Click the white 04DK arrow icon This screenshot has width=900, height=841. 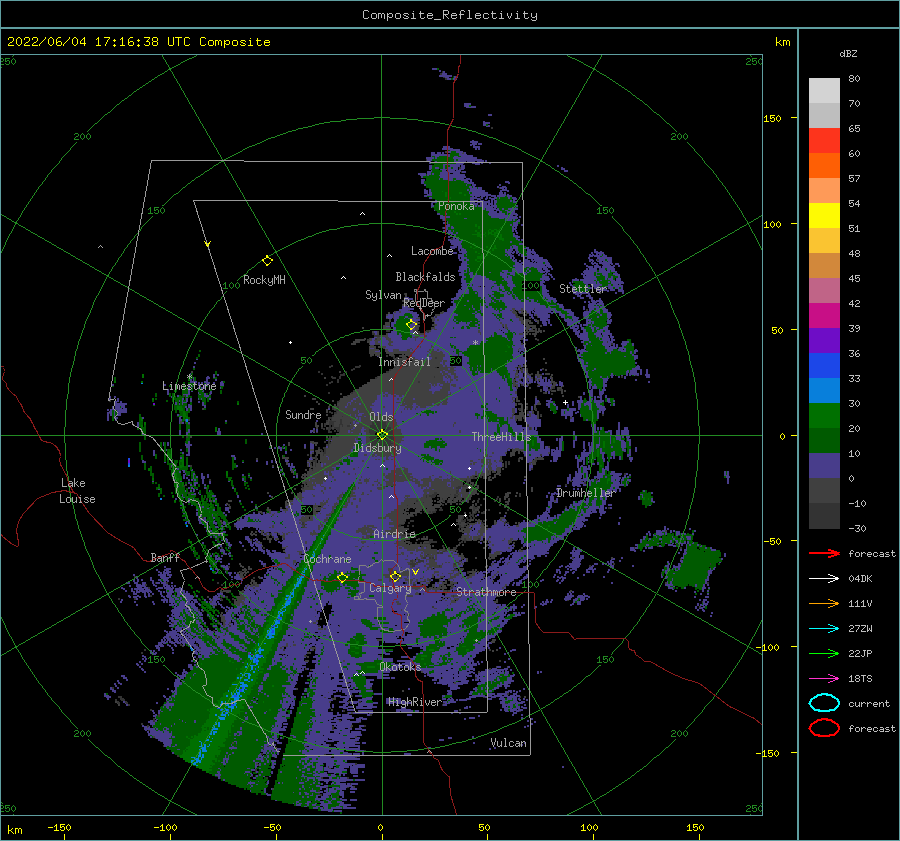pos(824,578)
